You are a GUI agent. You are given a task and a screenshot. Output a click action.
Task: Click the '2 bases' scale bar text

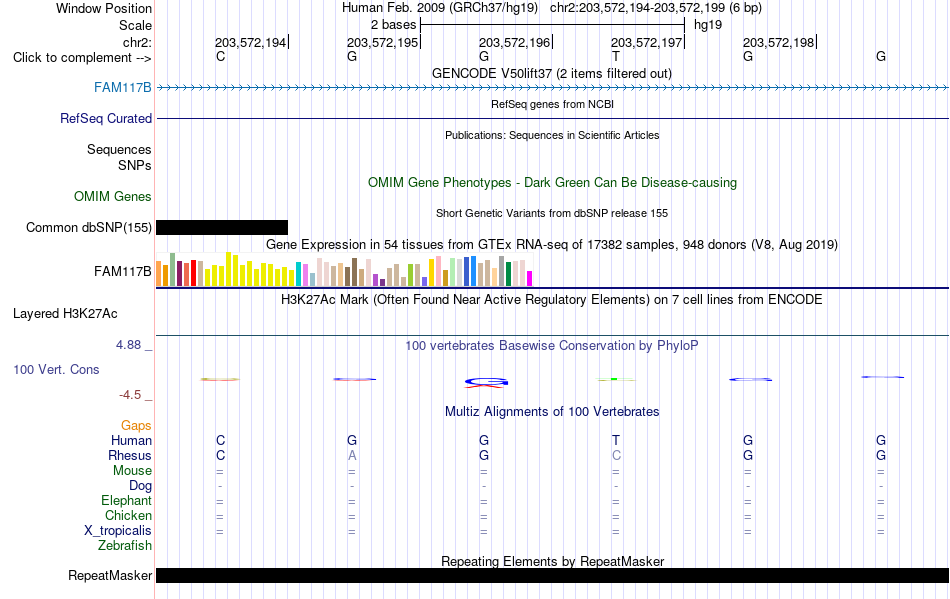click(394, 25)
